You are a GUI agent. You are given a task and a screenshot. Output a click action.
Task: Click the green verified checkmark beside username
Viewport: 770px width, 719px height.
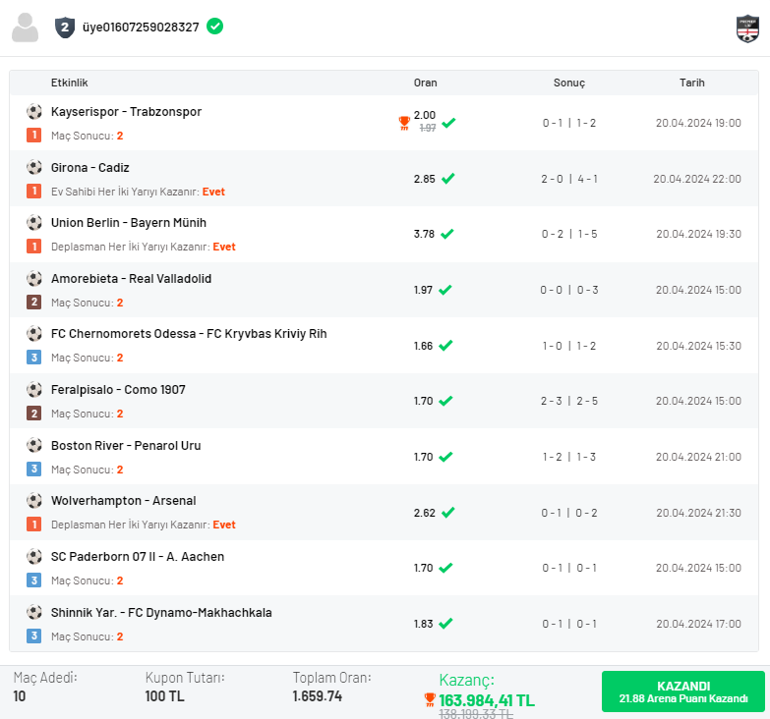click(x=215, y=26)
